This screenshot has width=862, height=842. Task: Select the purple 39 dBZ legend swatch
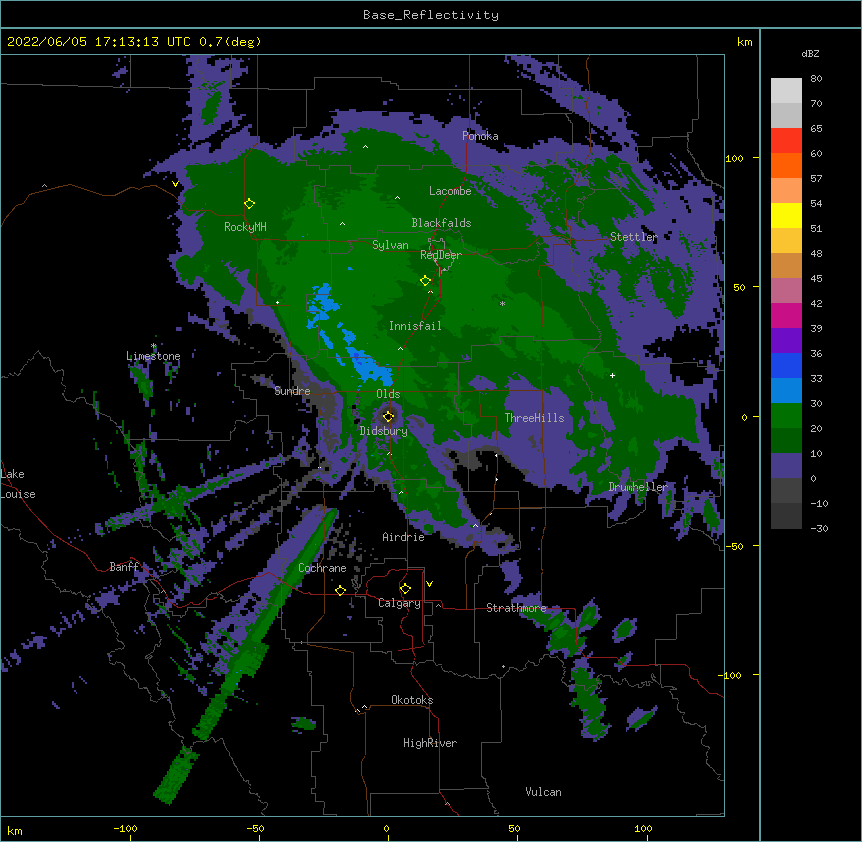coord(786,341)
